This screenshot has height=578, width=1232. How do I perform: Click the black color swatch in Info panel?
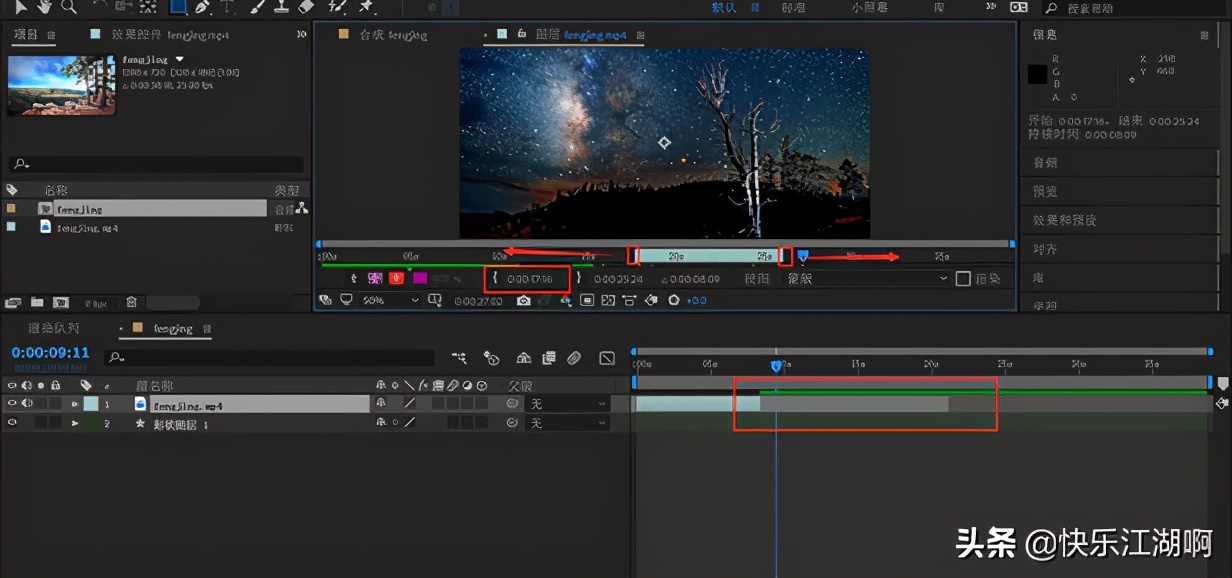click(1038, 74)
